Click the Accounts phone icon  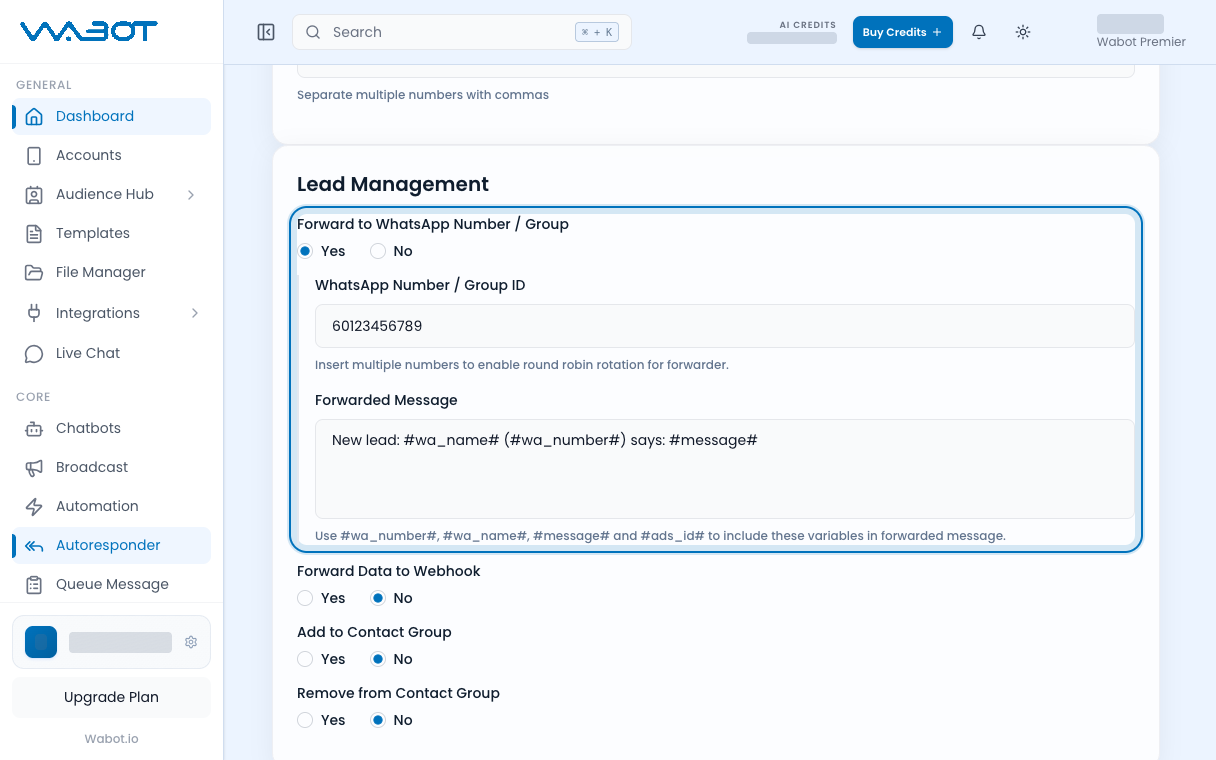click(34, 155)
